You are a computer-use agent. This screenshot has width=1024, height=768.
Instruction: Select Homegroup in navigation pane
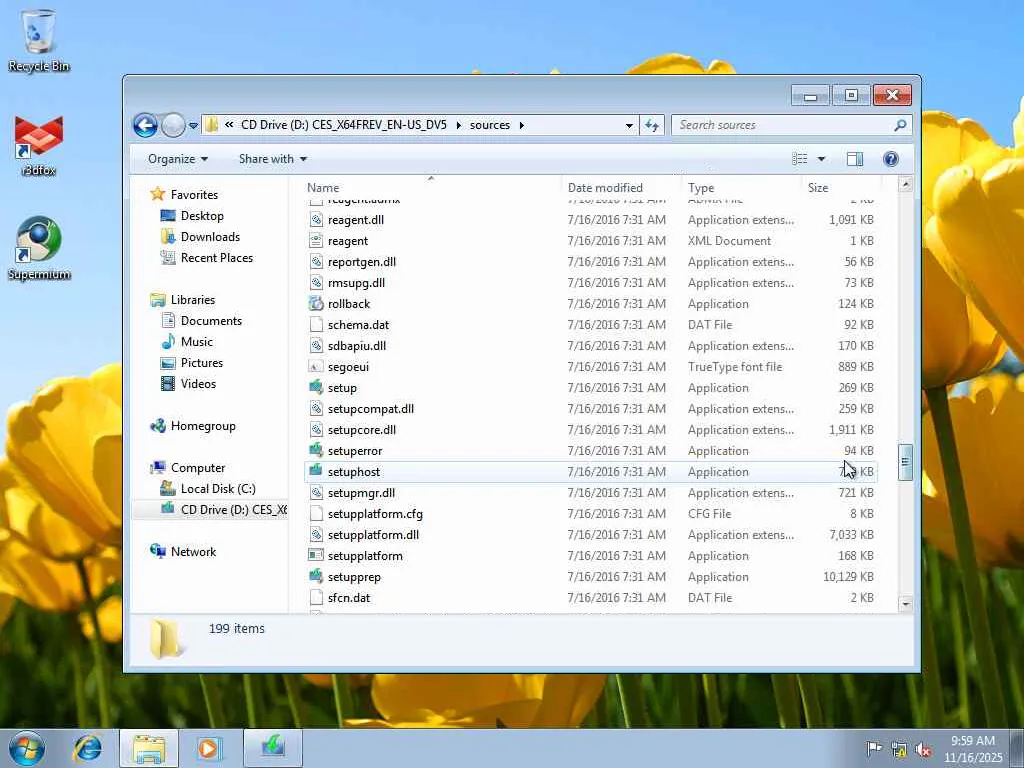click(x=193, y=426)
